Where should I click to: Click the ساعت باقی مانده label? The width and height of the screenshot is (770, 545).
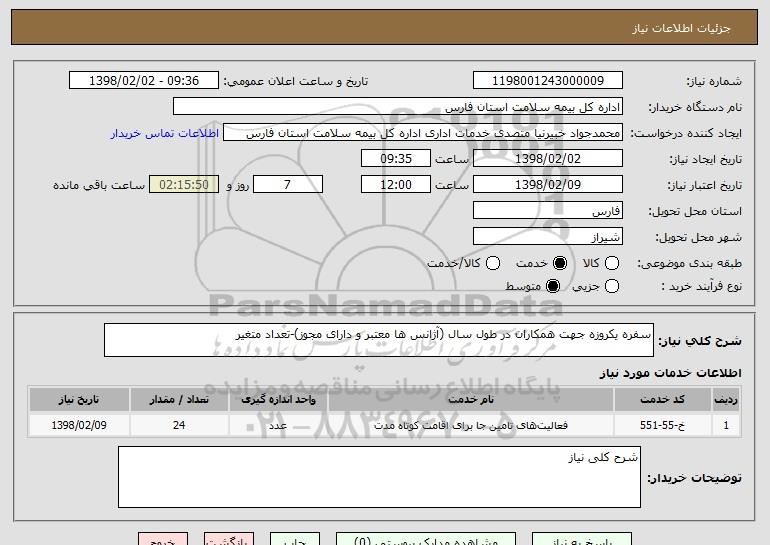coord(99,186)
